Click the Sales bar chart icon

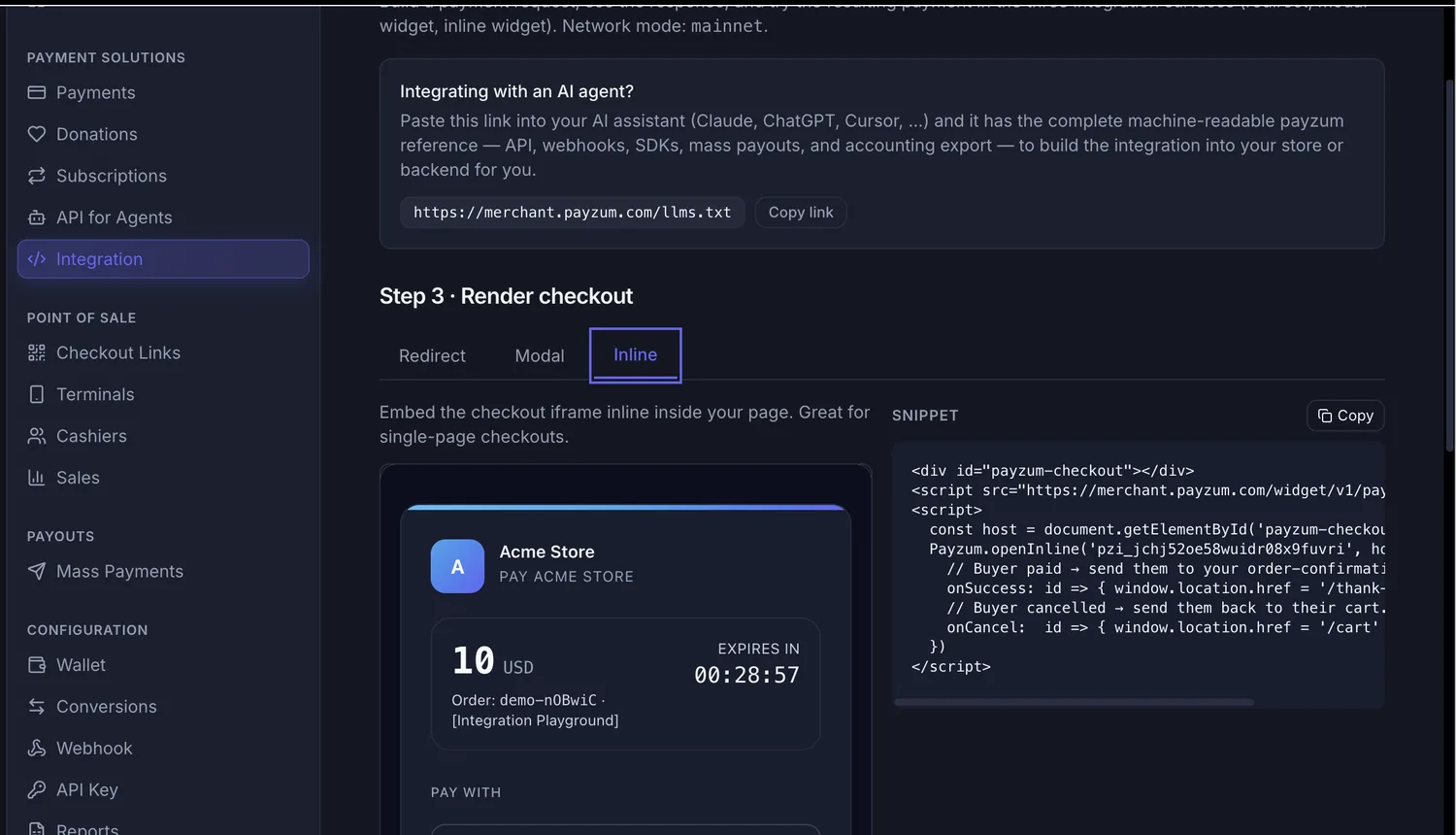point(37,478)
